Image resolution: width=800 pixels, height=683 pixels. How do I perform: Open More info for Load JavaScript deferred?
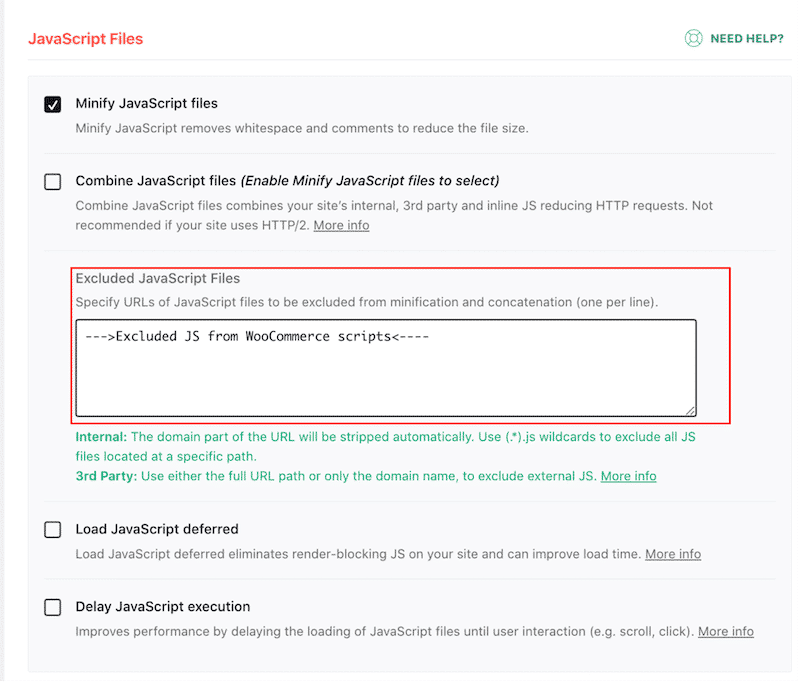click(672, 553)
